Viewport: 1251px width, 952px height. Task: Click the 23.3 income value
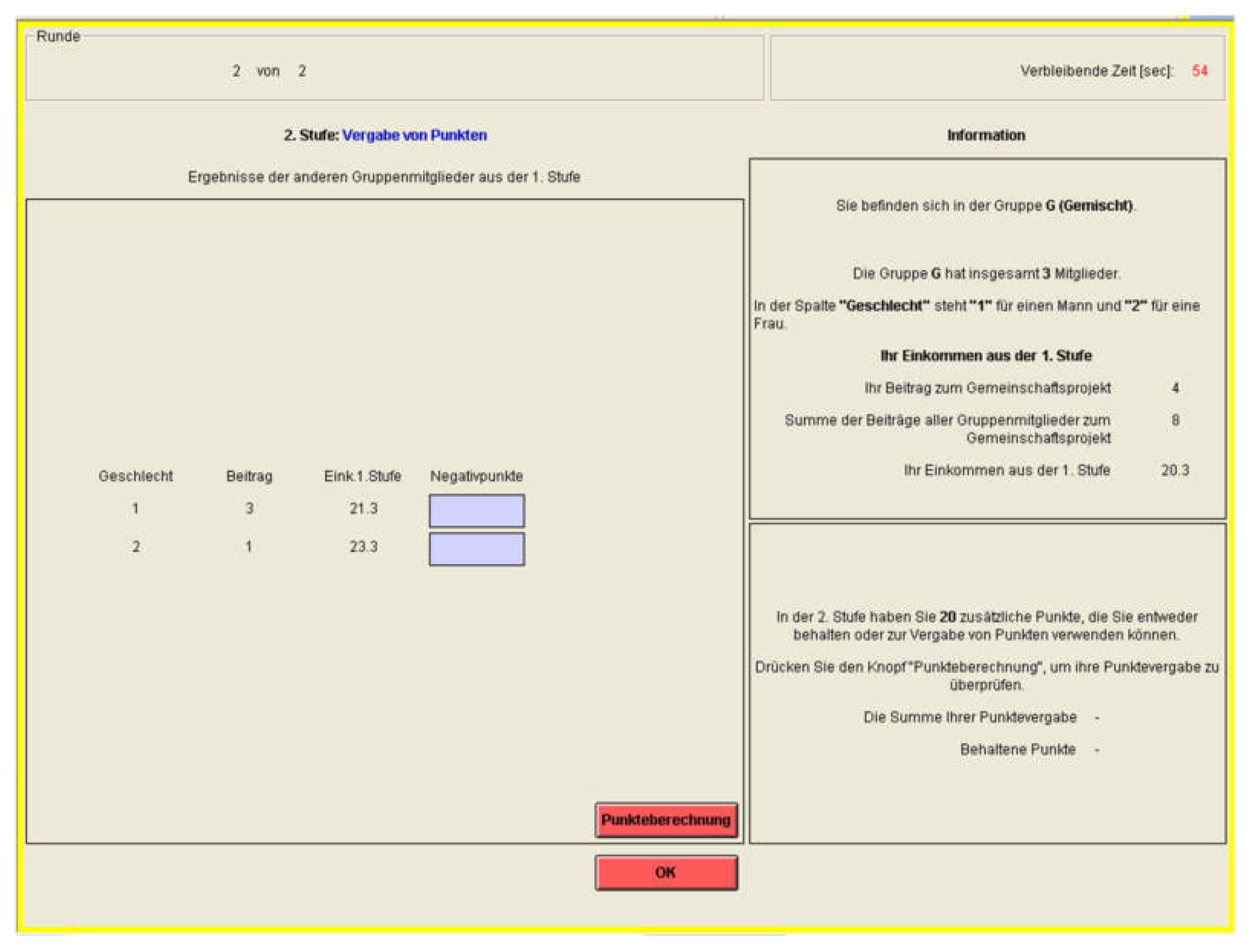point(363,547)
